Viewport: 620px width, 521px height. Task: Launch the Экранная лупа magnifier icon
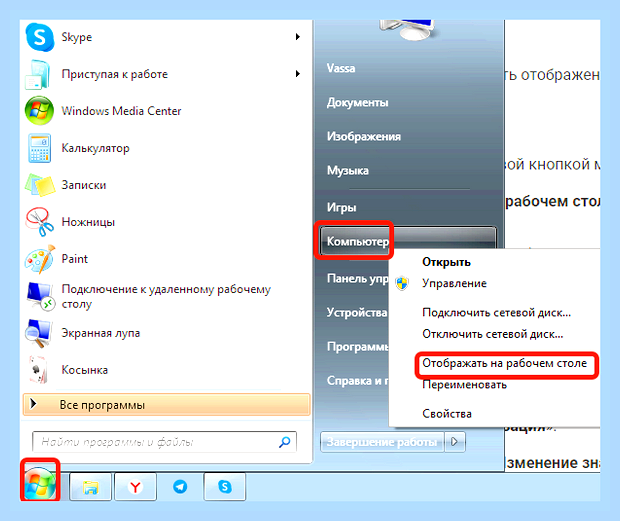[x=38, y=333]
